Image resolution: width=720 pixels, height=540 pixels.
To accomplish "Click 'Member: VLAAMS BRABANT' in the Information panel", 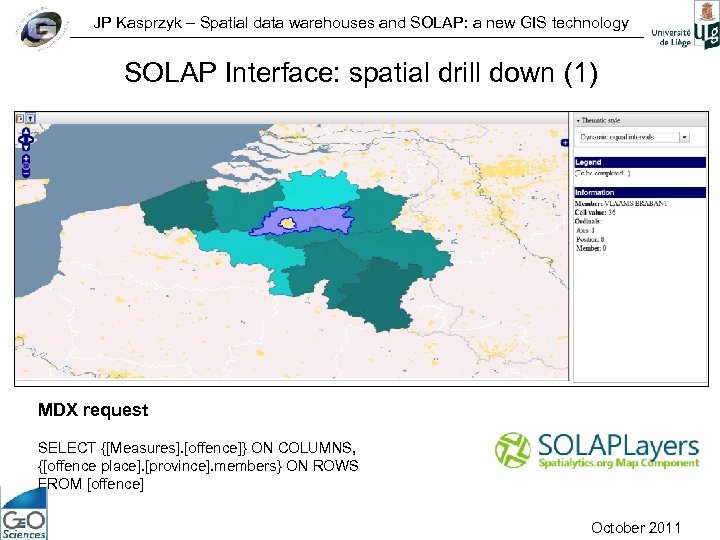I will point(621,203).
